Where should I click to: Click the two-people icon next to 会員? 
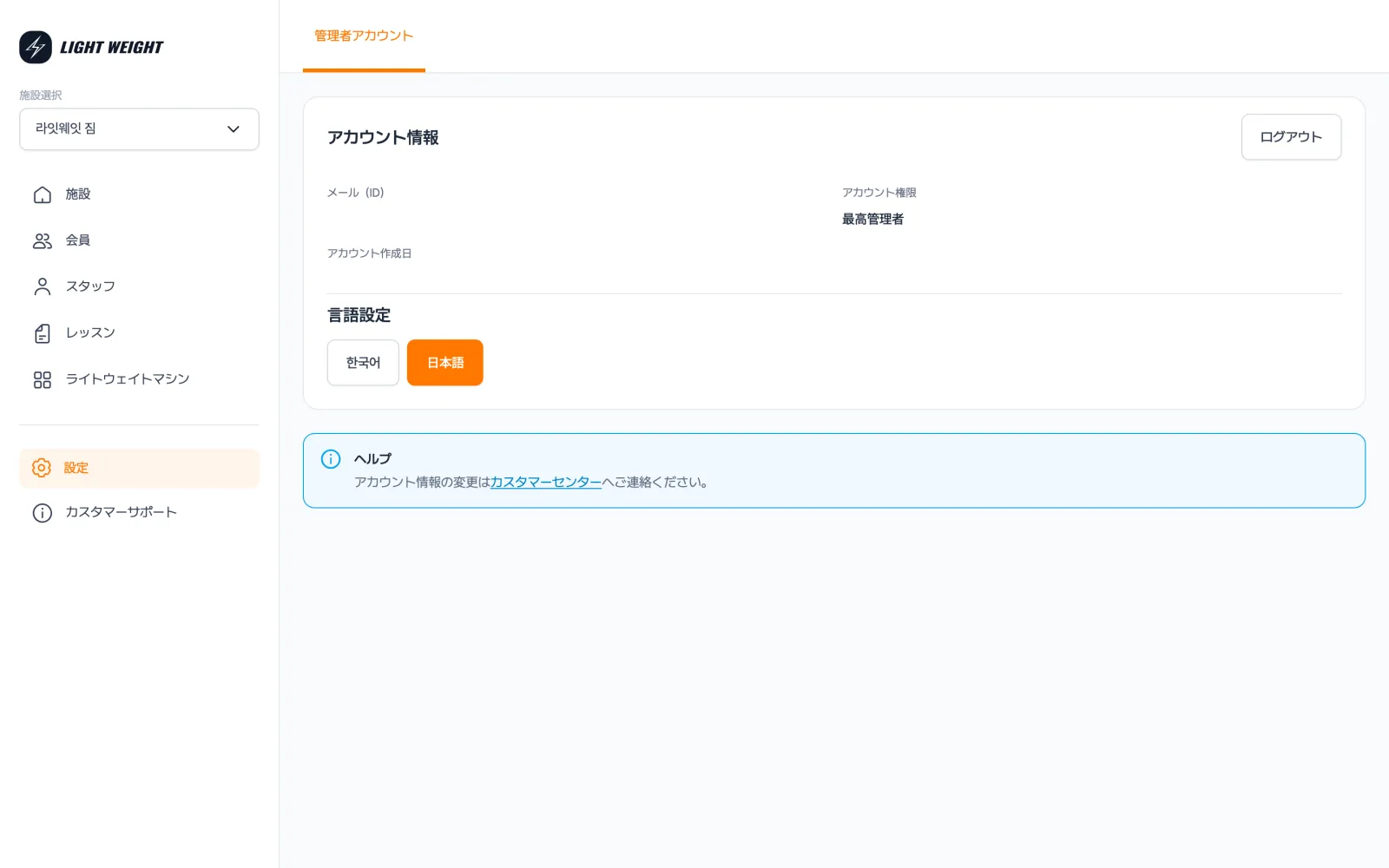coord(42,240)
